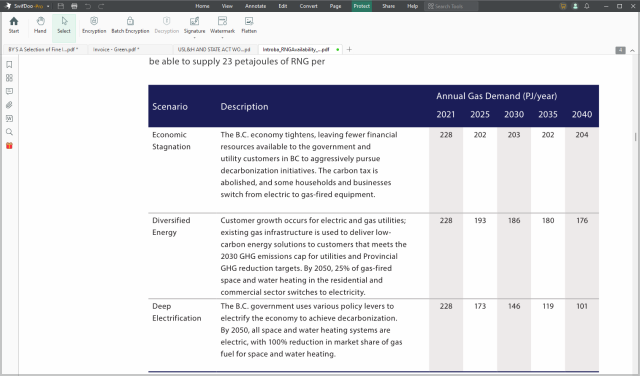This screenshot has width=640, height=376.
Task: Open the shopping cart purchase icon
Action: [563, 6]
